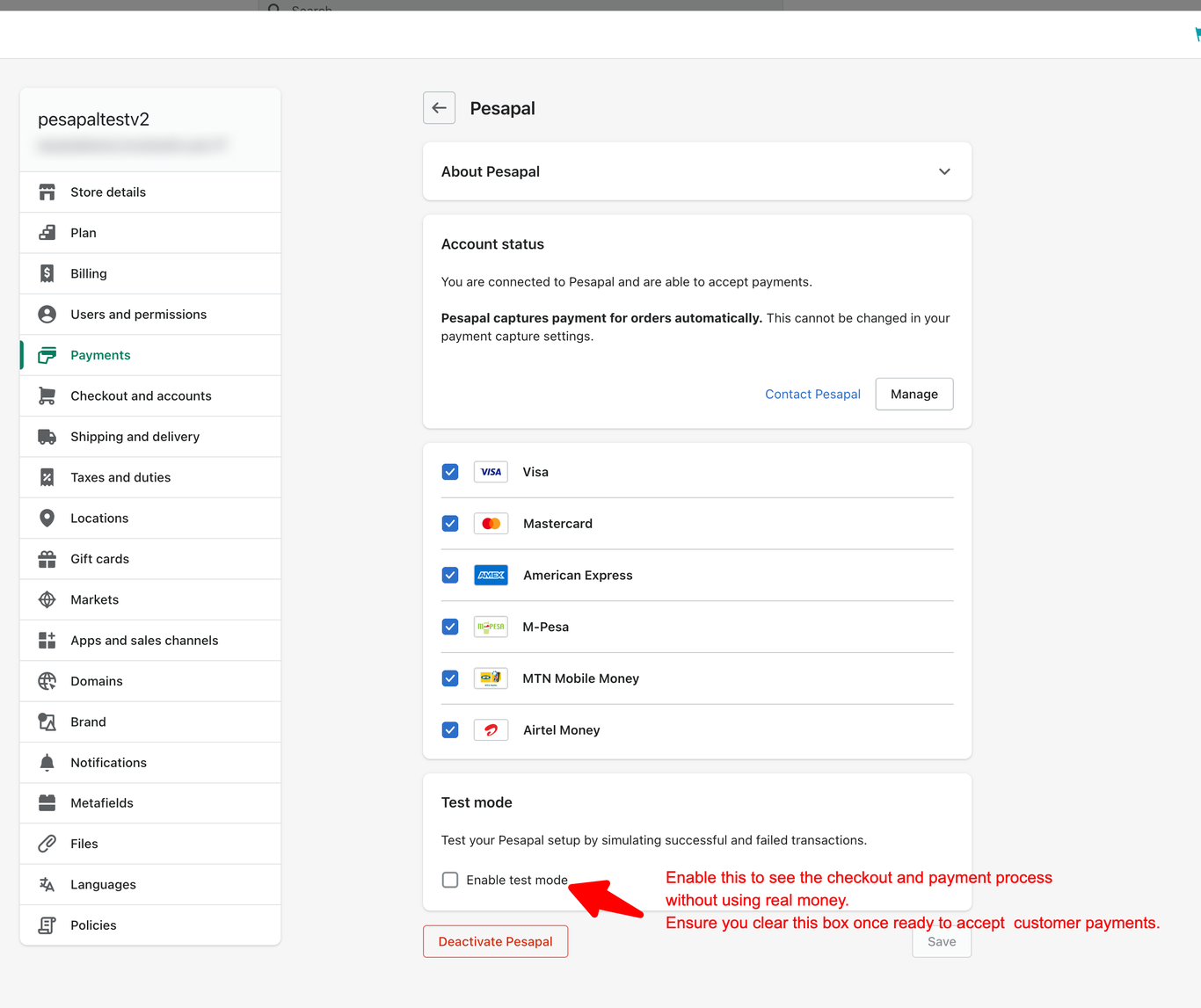Enable test mode checkbox
Viewport: 1201px width, 1008px height.
point(450,880)
